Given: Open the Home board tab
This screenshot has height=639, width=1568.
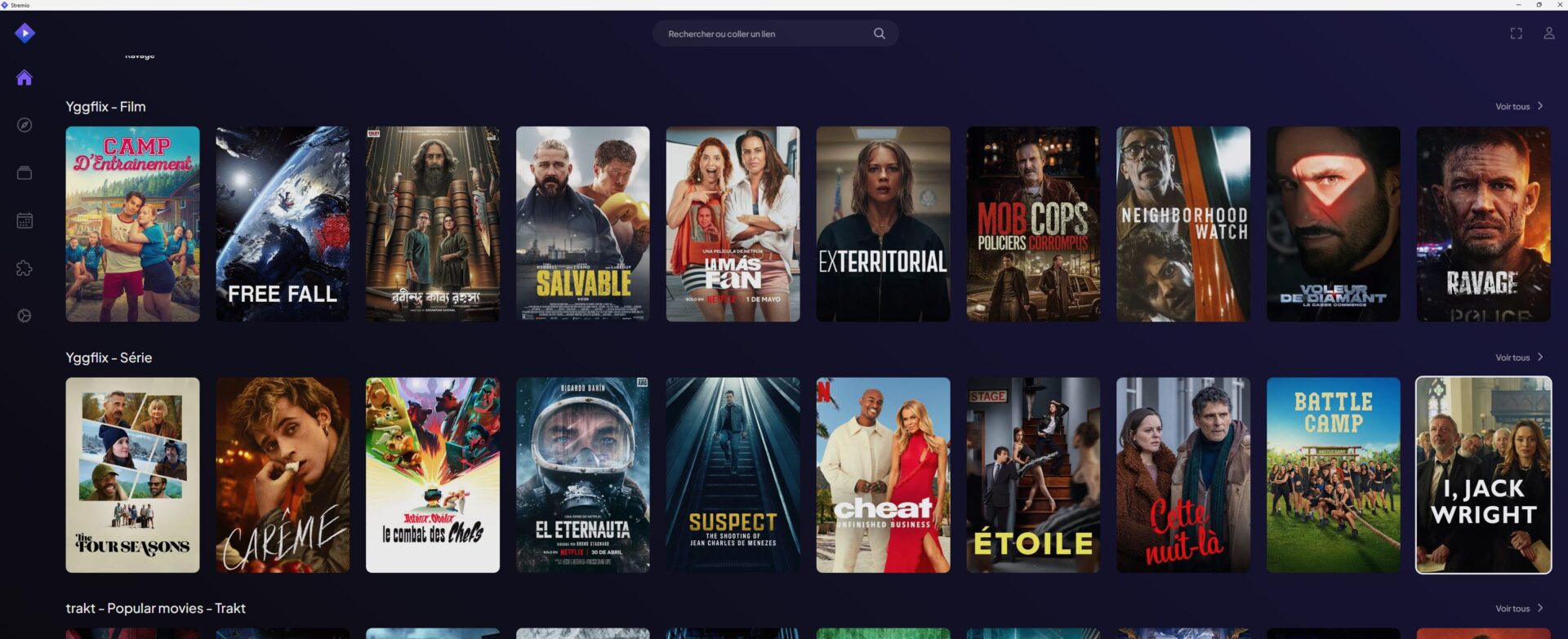Looking at the screenshot, I should click(24, 78).
